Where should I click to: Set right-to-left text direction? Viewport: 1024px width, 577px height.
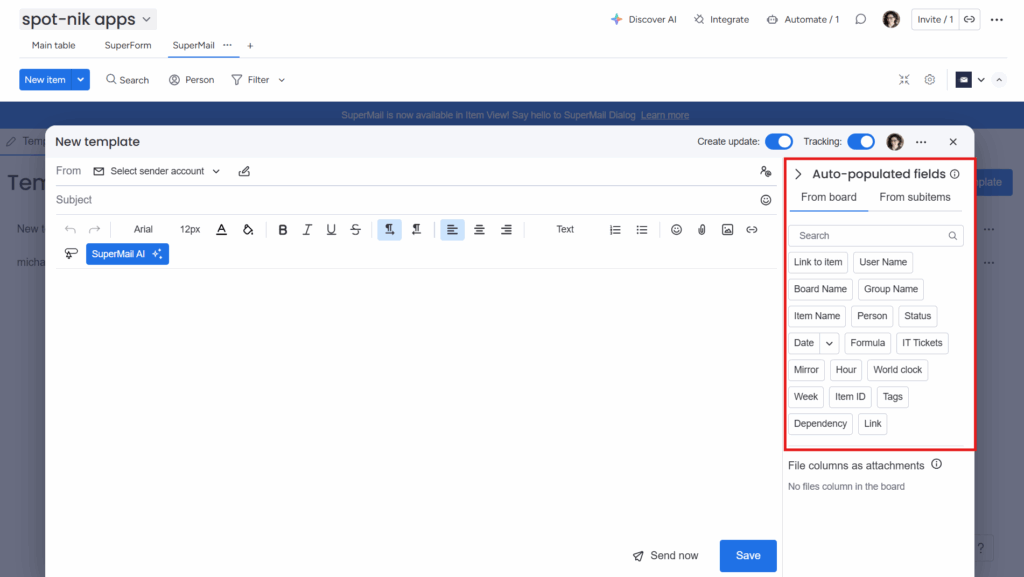click(x=417, y=229)
